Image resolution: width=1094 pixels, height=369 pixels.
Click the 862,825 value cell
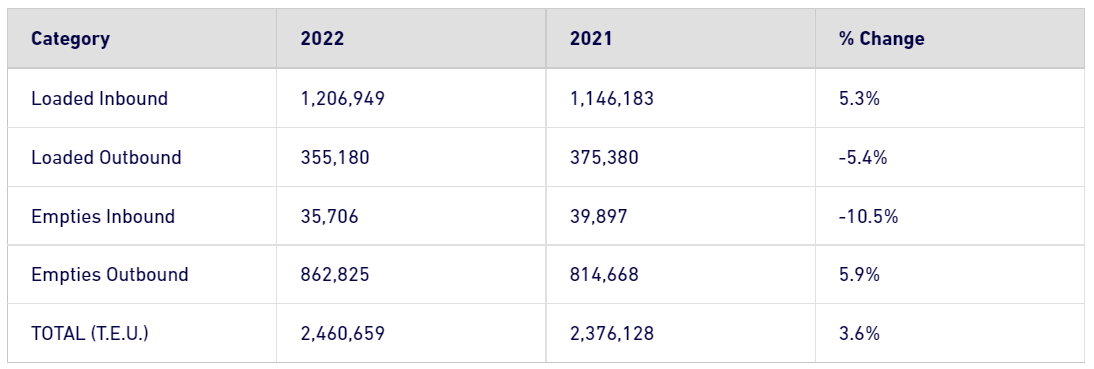pos(335,274)
